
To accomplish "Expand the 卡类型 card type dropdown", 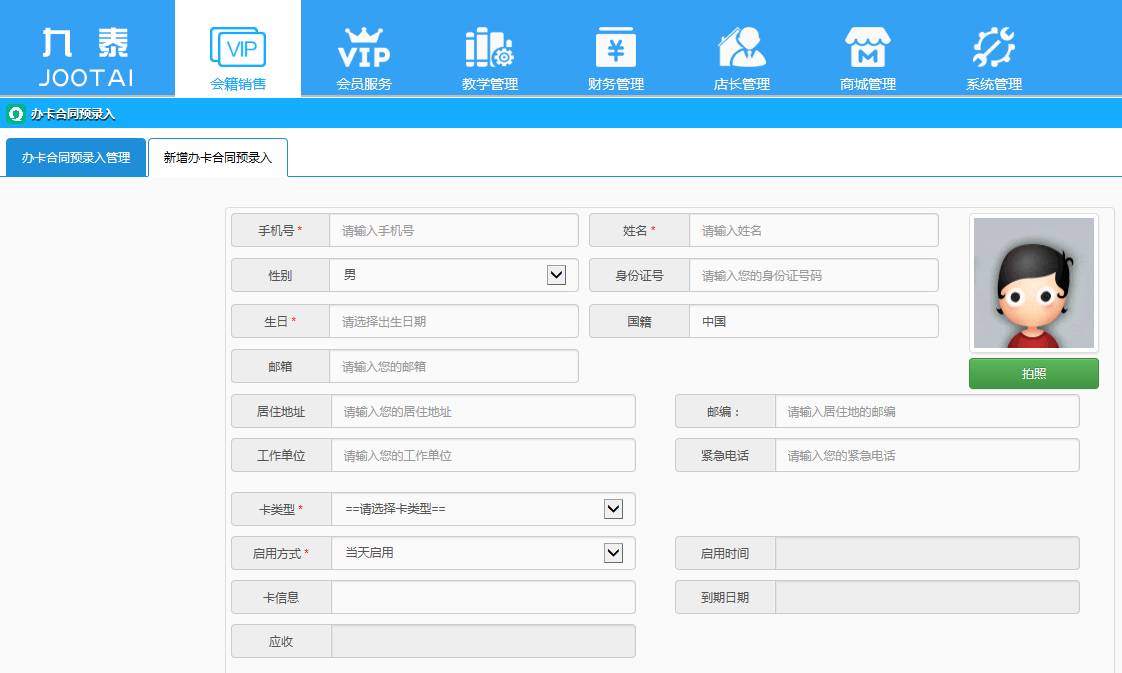I will [612, 509].
